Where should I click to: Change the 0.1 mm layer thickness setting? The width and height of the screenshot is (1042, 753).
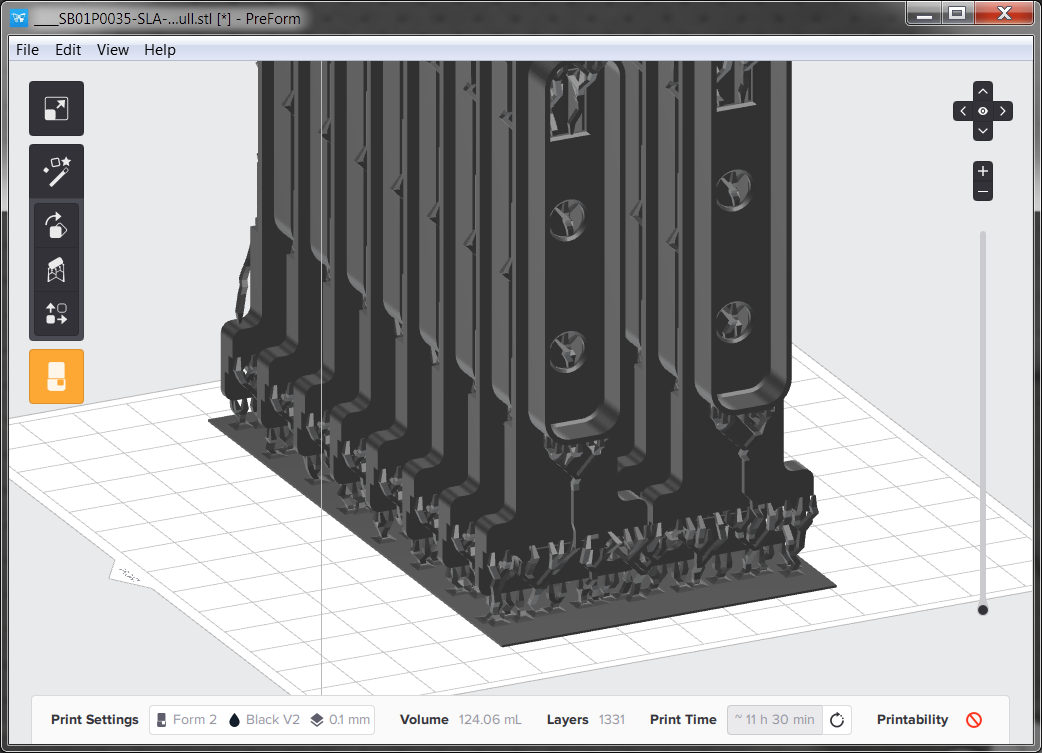tap(339, 719)
